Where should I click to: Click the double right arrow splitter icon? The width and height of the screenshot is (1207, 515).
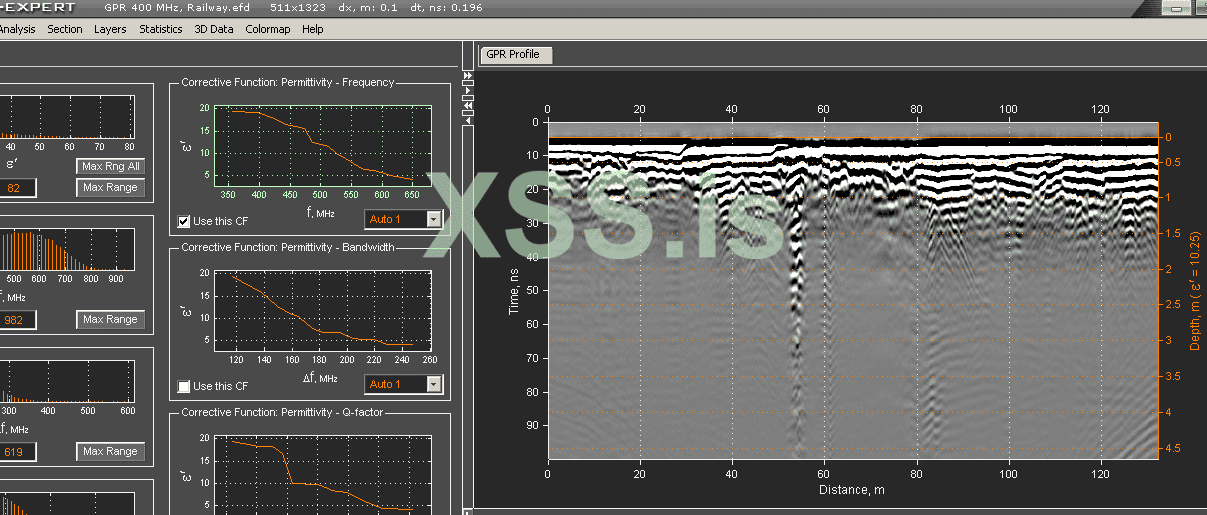[467, 75]
